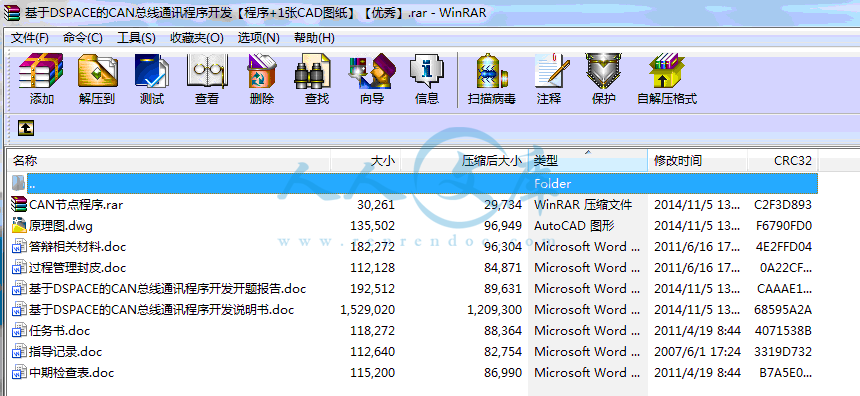Click the 添加 (Add) toolbar icon

[41, 71]
